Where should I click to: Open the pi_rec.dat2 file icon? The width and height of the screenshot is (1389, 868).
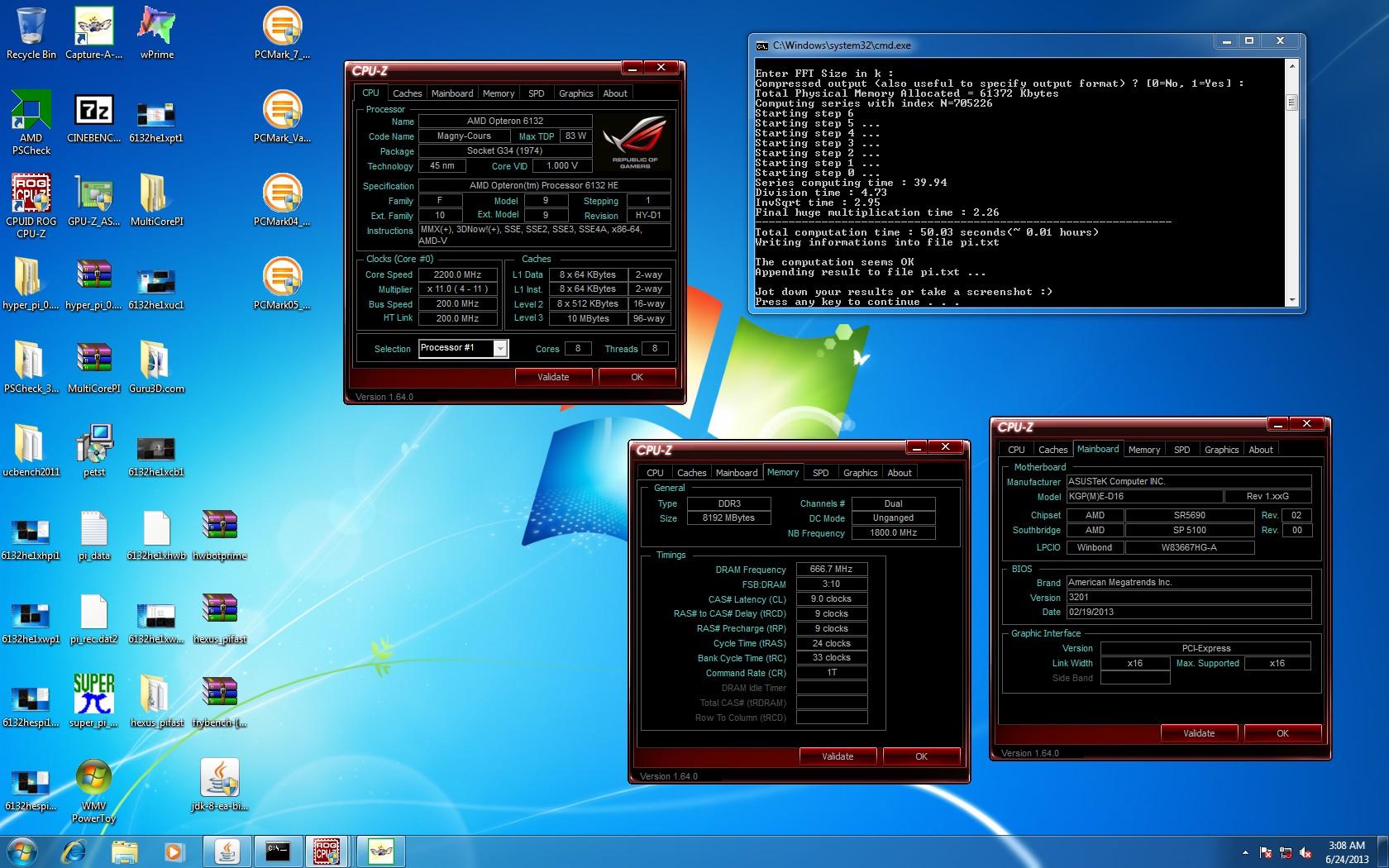(x=94, y=618)
